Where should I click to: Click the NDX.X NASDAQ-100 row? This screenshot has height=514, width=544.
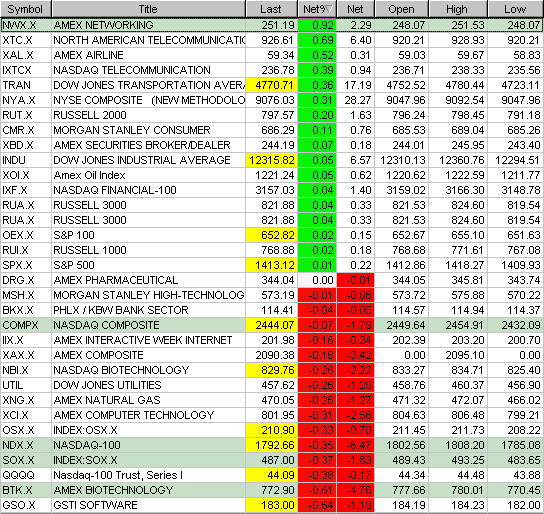point(272,445)
